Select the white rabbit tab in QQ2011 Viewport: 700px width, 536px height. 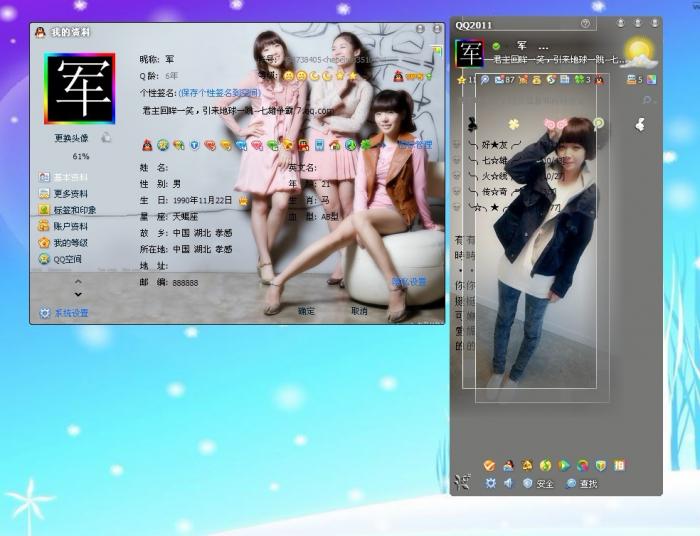[640, 125]
